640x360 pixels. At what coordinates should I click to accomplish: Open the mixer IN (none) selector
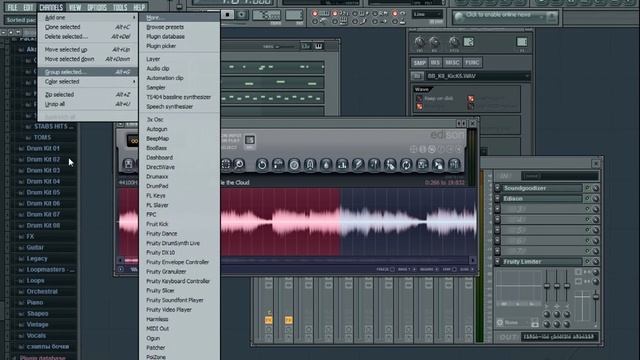click(559, 176)
